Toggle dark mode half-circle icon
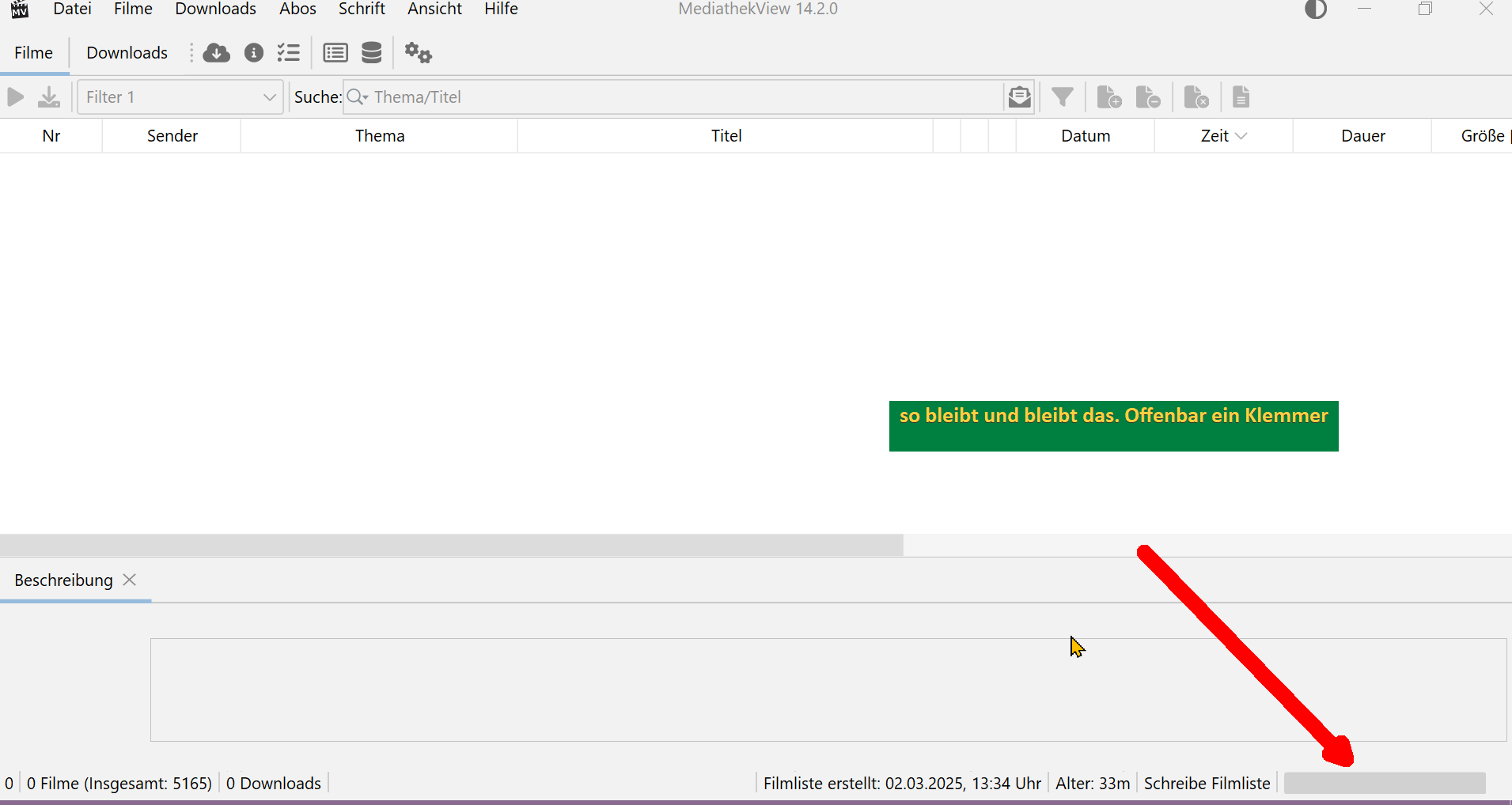The image size is (1512, 805). (1316, 9)
